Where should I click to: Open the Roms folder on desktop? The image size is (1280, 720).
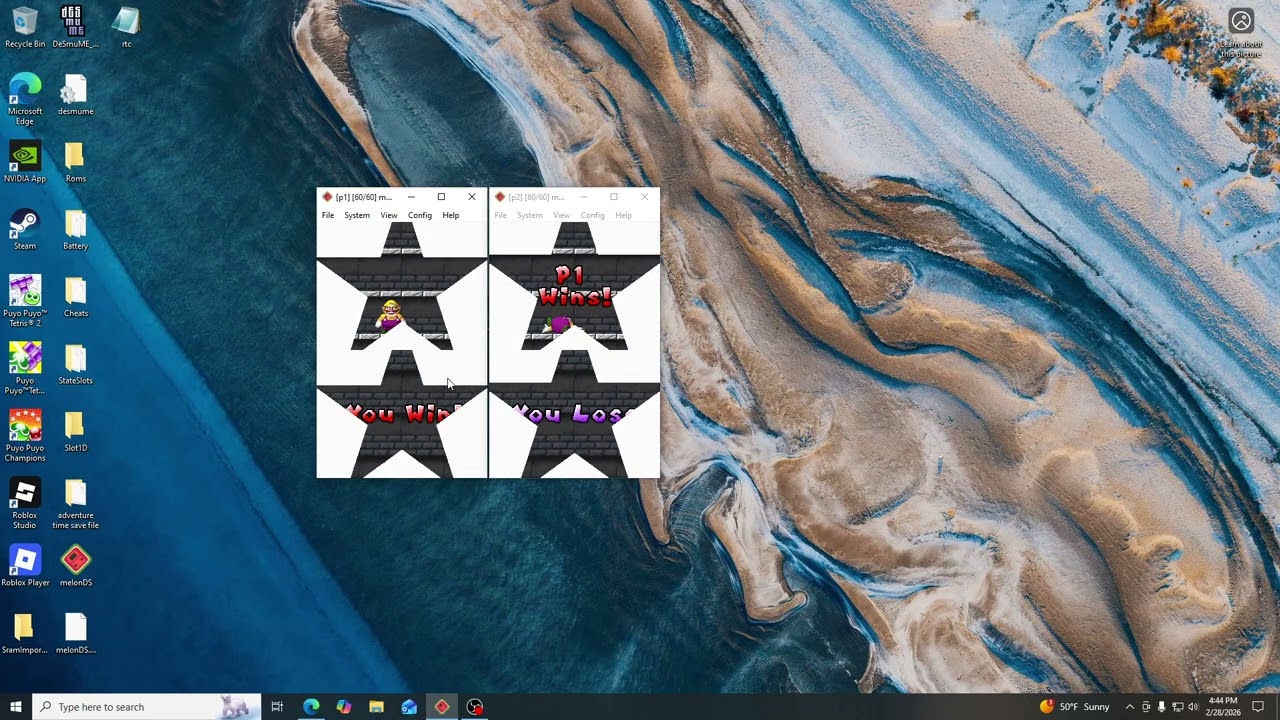point(75,161)
